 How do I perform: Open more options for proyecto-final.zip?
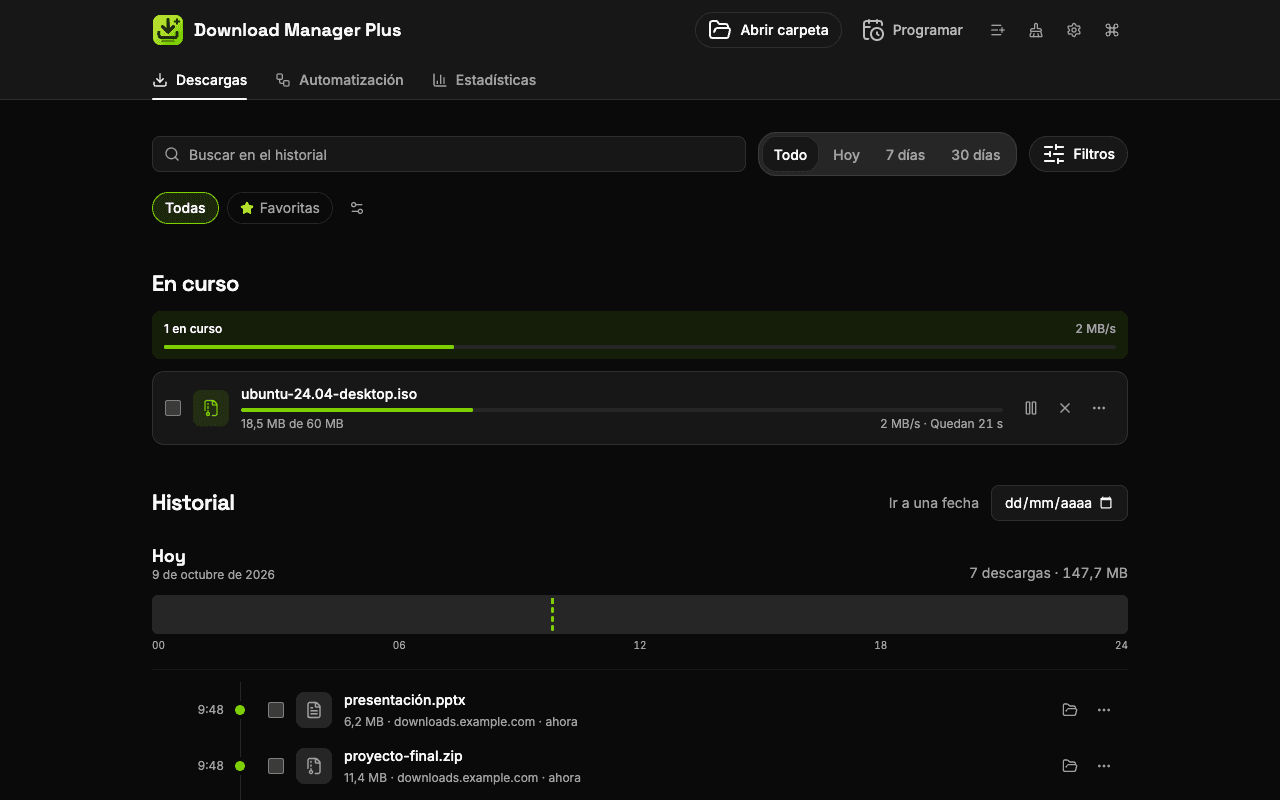point(1104,766)
